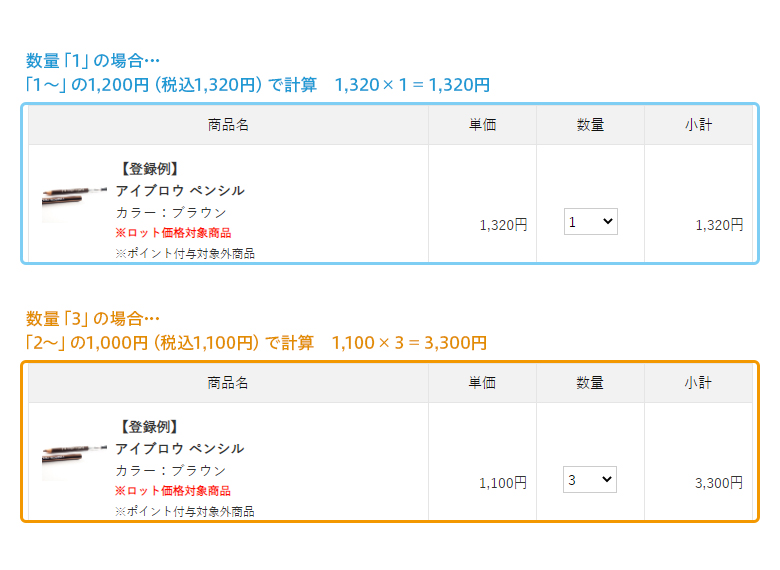Click カラー：ブラウン text in blue-bordered table

[x=171, y=212]
